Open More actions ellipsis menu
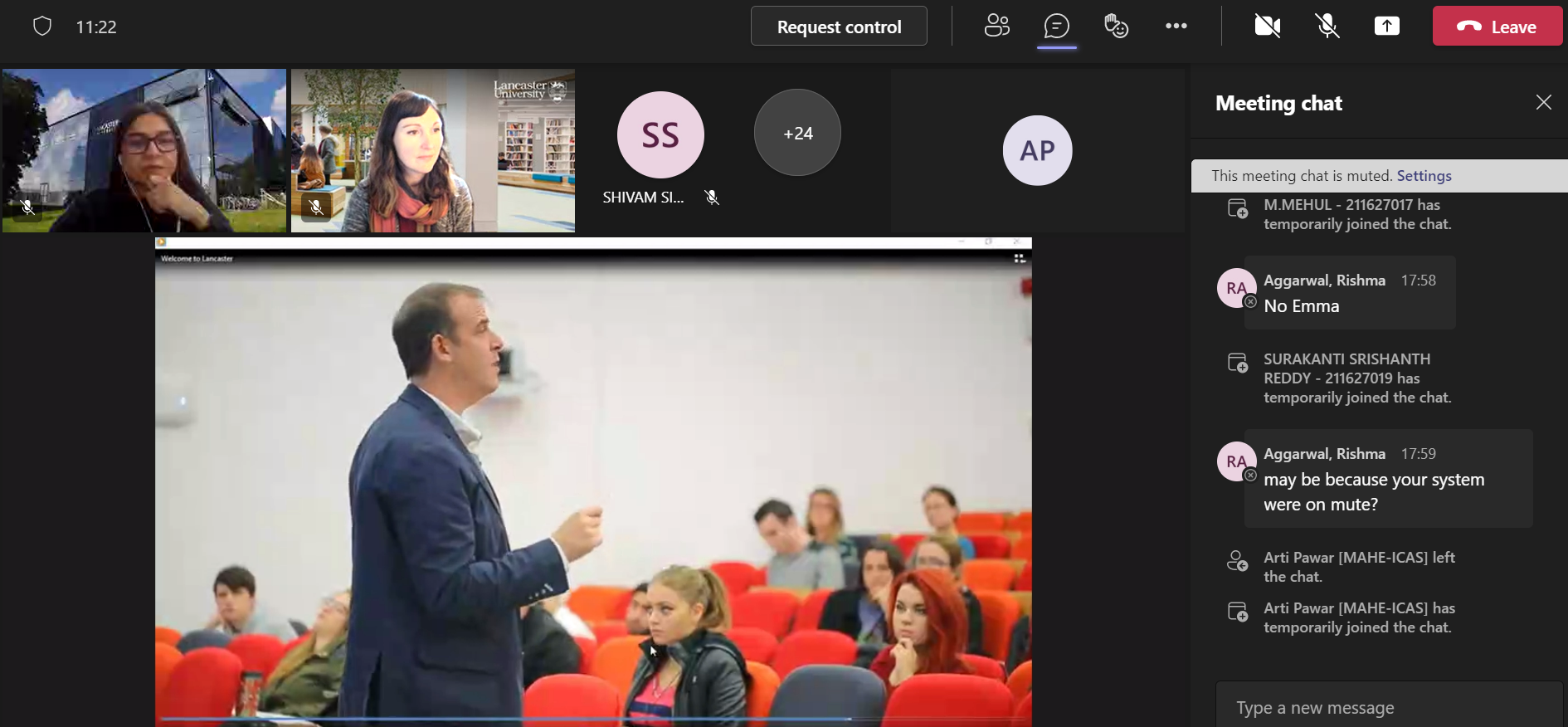This screenshot has height=727, width=1568. click(1176, 27)
